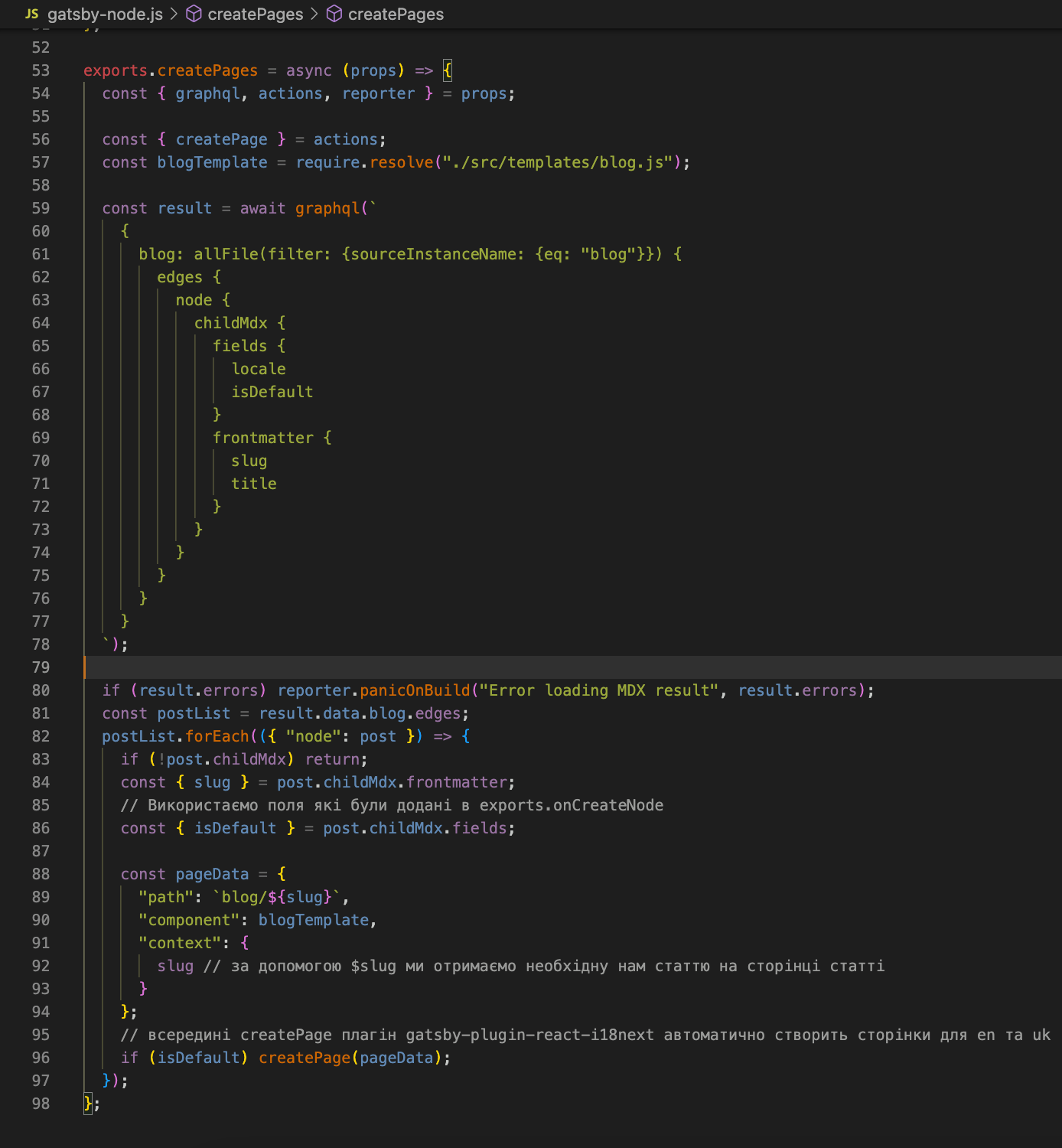Click "component" key on line 90

point(189,920)
